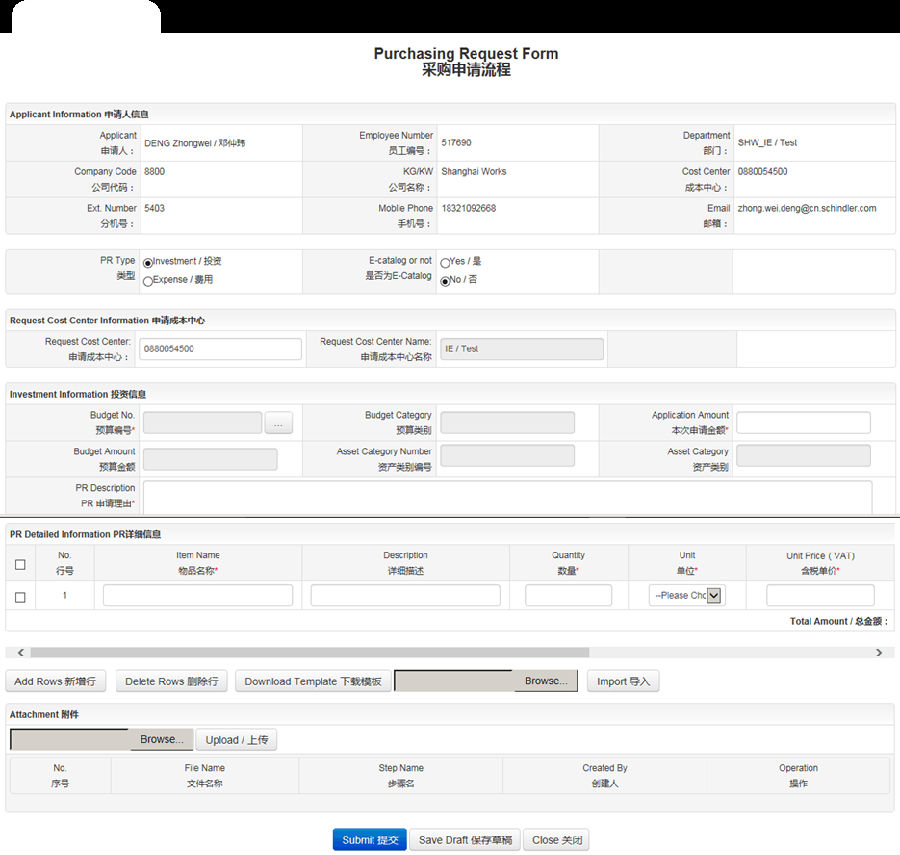Click the Item Name column header
This screenshot has height=855, width=900.
(x=197, y=563)
